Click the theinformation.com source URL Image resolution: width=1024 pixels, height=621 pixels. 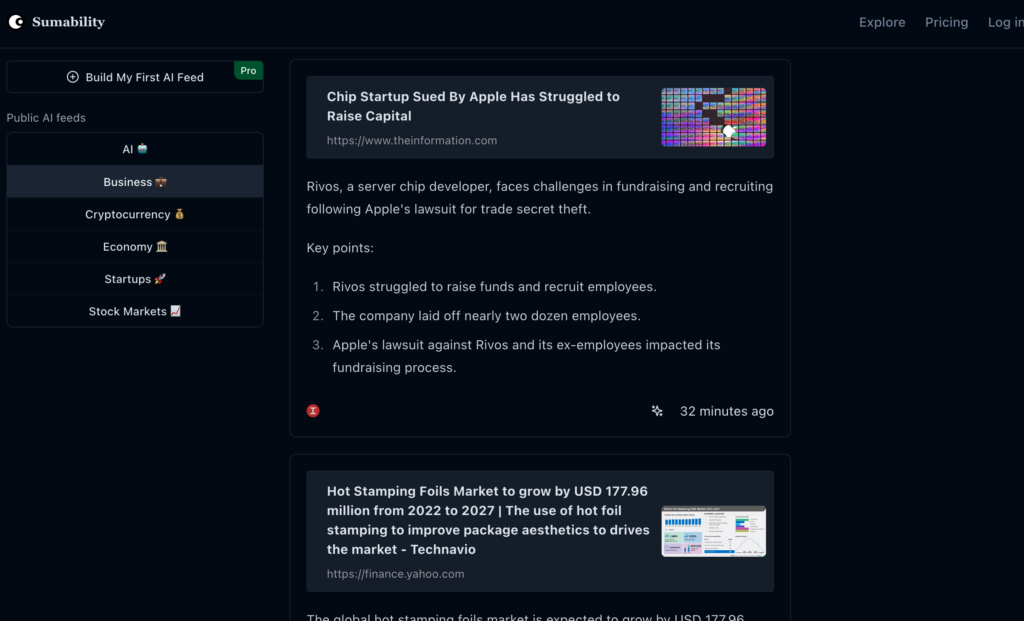coord(412,141)
